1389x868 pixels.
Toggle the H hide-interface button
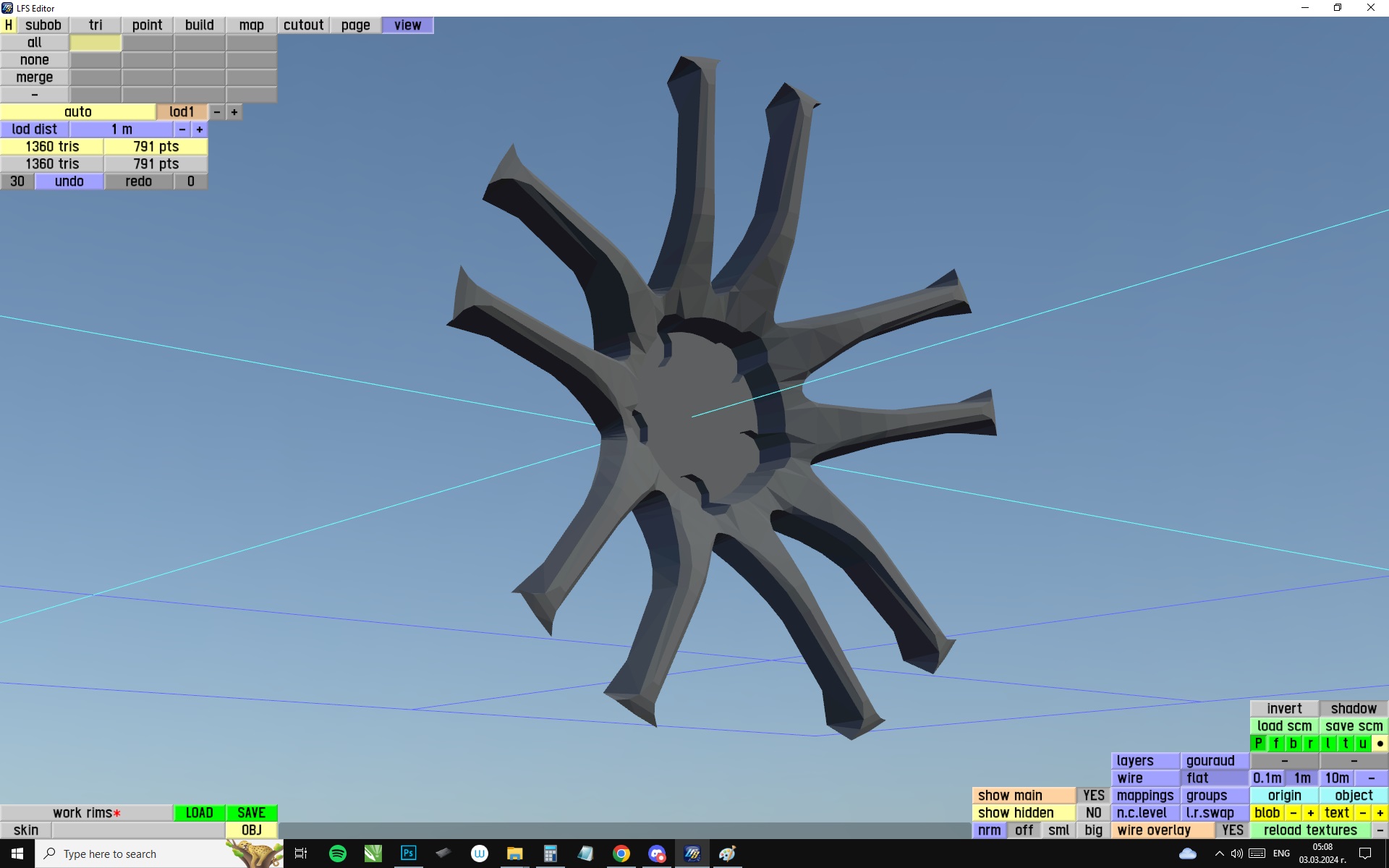coord(9,25)
